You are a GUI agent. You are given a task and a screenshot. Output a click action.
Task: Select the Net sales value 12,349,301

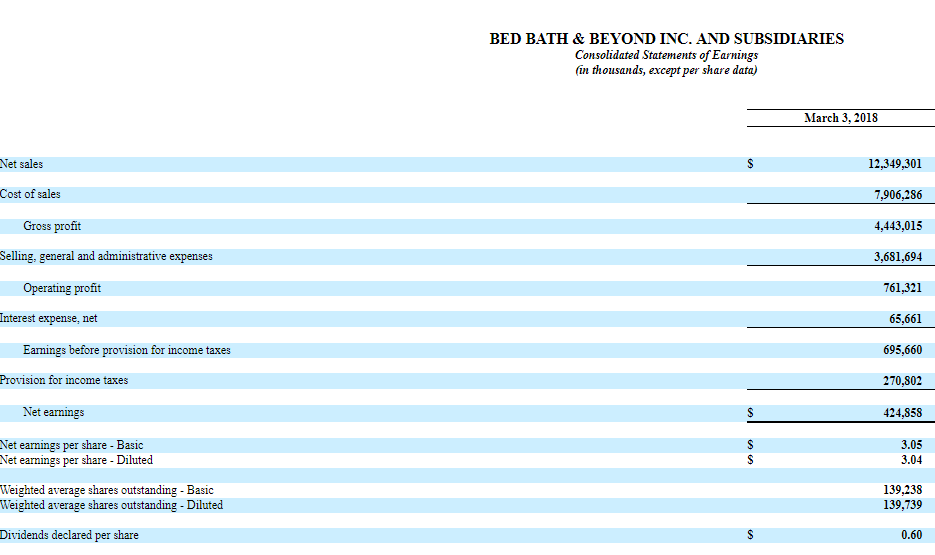coord(894,164)
